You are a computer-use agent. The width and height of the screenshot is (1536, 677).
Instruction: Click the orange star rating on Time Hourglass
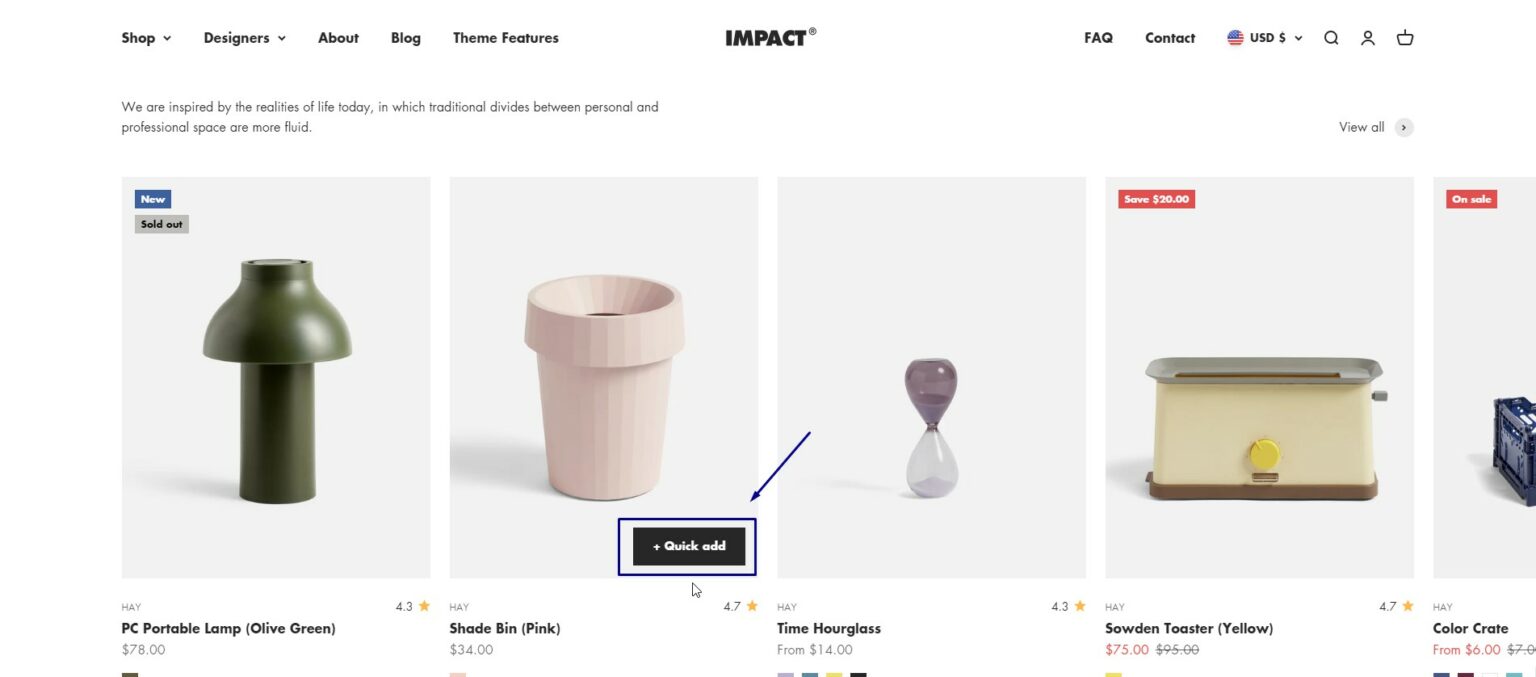1080,606
